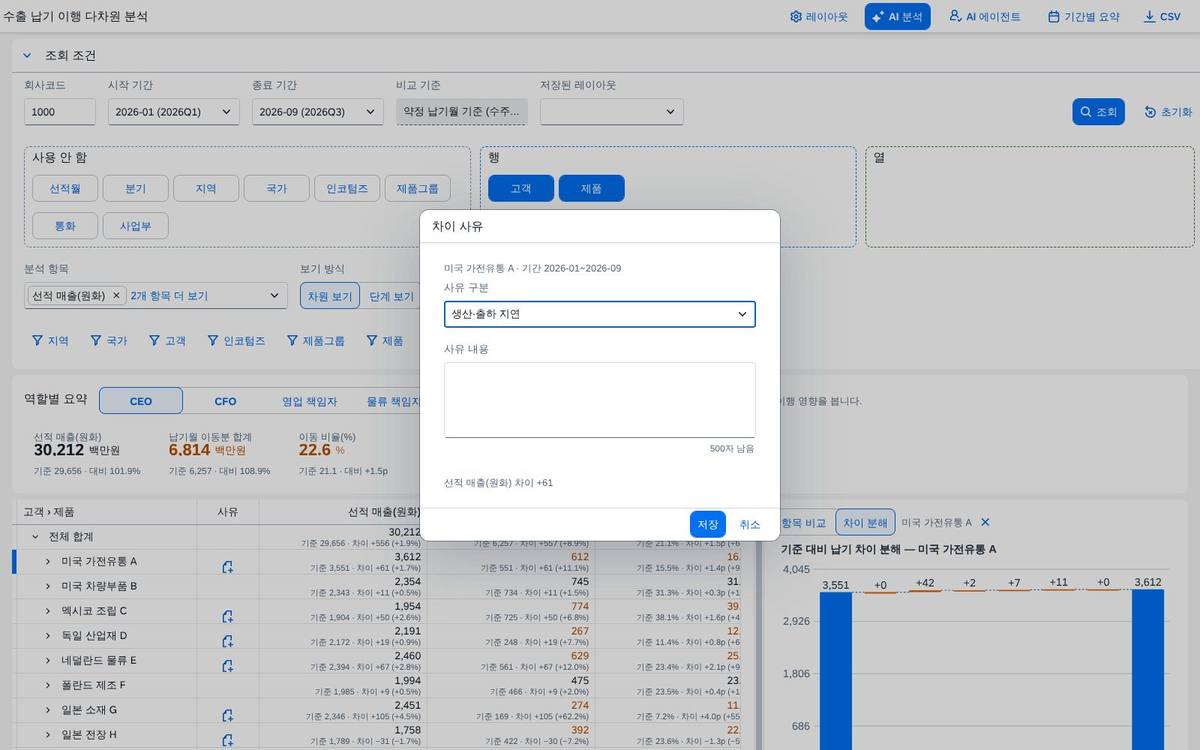Viewport: 1200px width, 750px height.
Task: Clear the 미국 가전유통 A chart selection
Action: pyautogui.click(x=985, y=522)
